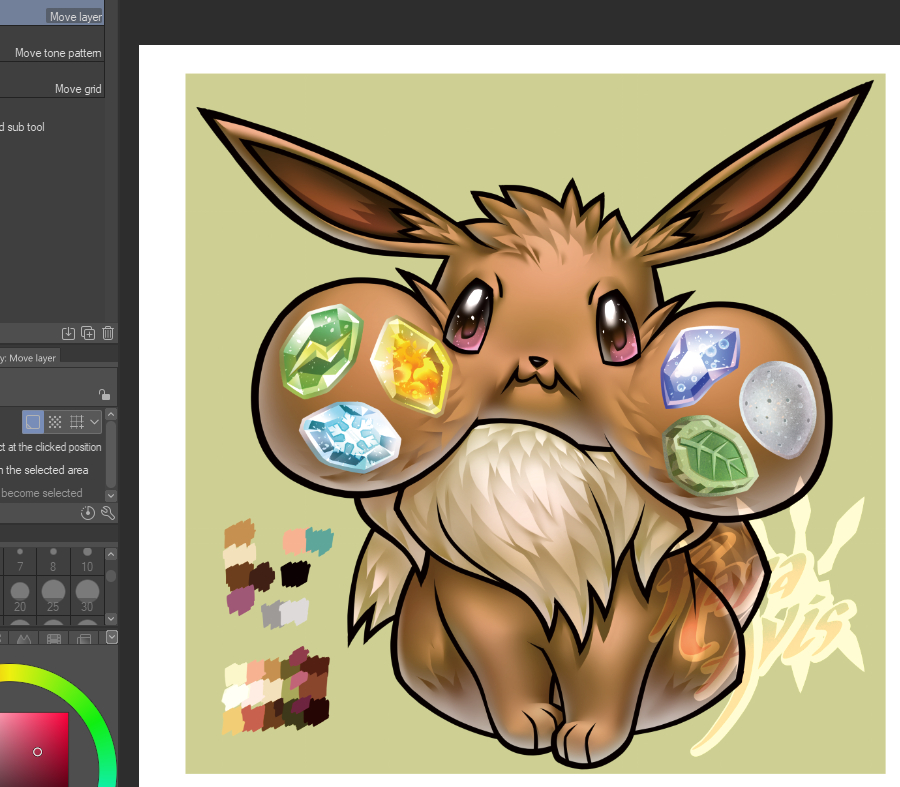Viewport: 900px width, 787px height.
Task: Switch to the Move layer tool property tab
Action: [30, 357]
